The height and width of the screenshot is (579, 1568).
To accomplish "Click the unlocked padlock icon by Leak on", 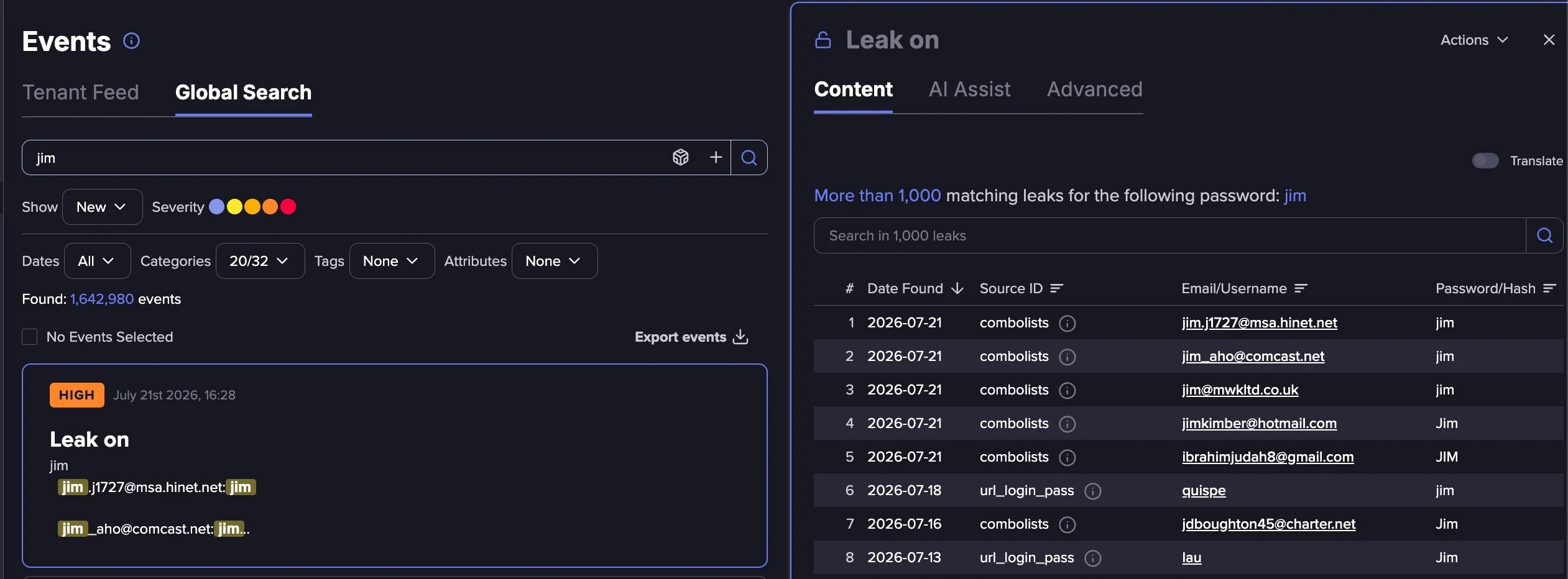I will tap(823, 40).
